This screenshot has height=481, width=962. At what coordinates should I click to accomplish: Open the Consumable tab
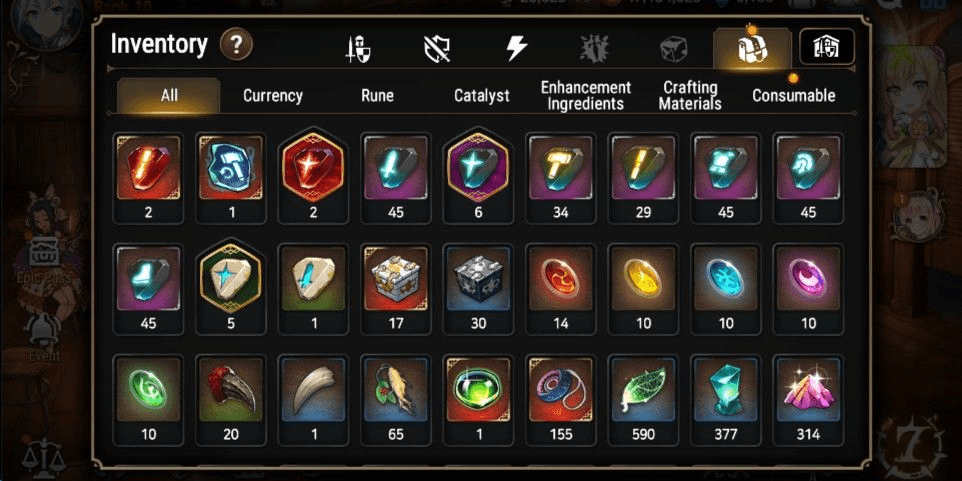coord(794,96)
